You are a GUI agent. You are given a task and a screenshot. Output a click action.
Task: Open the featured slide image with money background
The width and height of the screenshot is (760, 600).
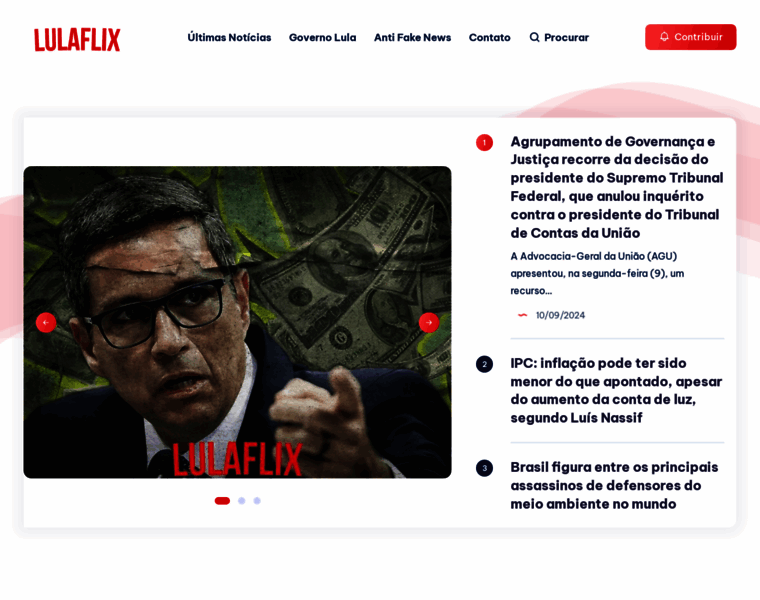click(238, 322)
